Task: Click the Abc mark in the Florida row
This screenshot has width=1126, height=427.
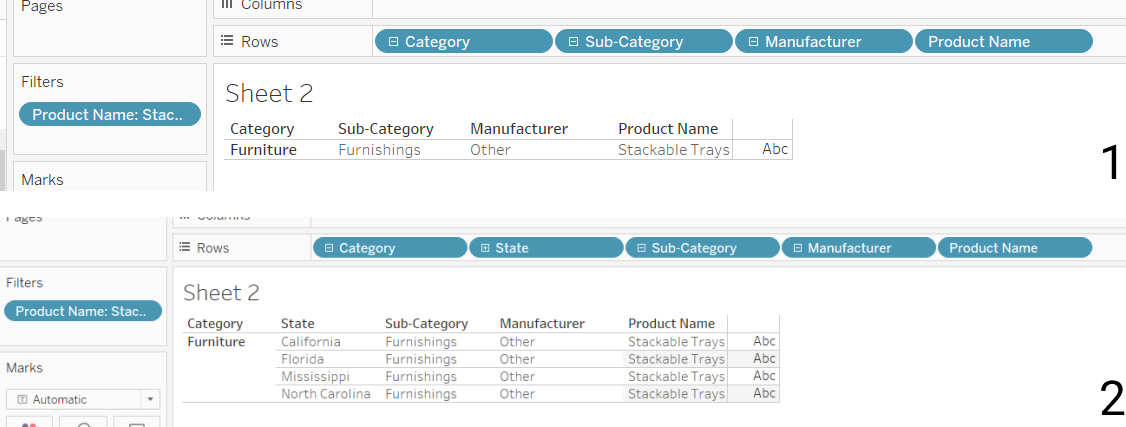Action: [764, 359]
